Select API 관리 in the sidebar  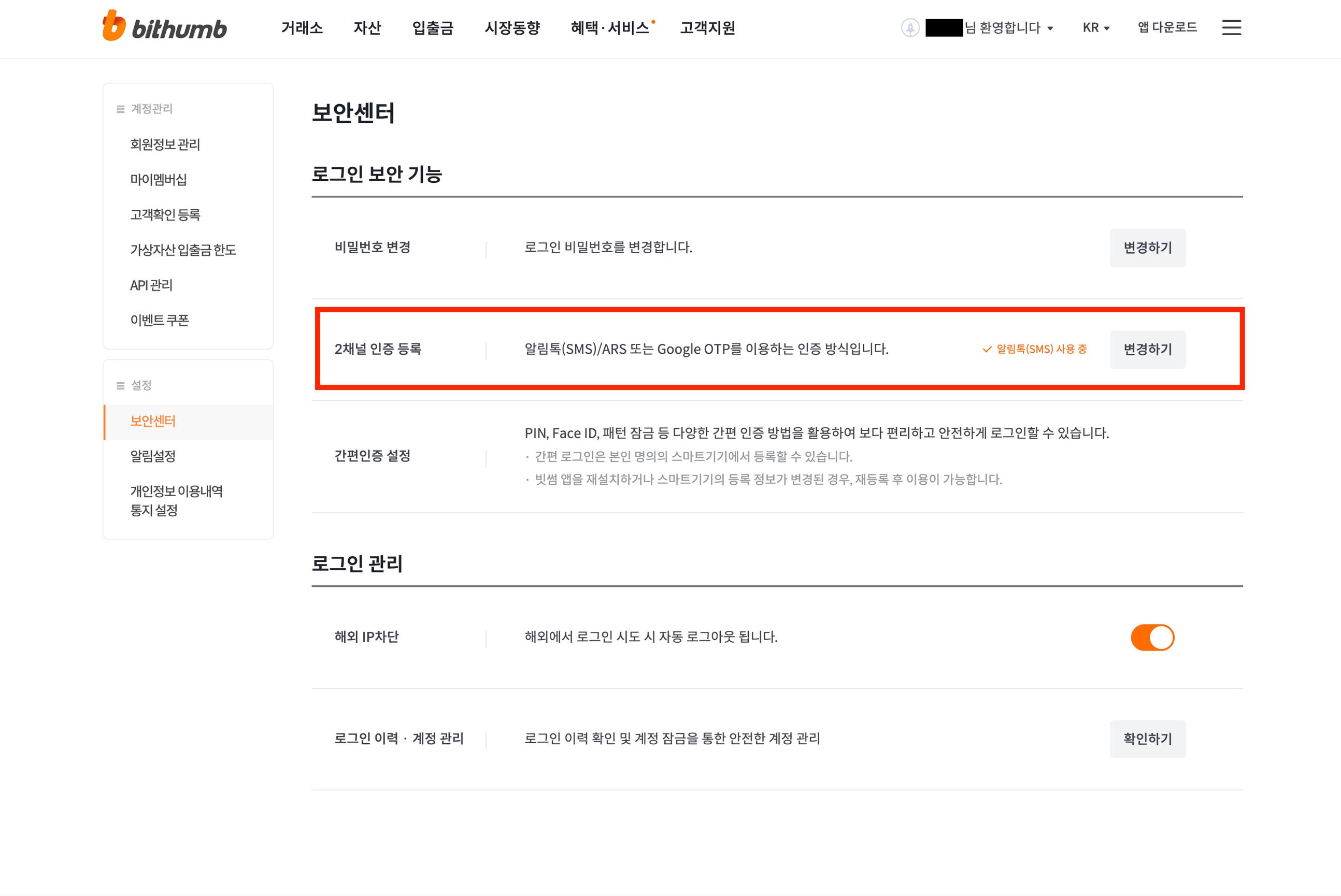[x=151, y=285]
